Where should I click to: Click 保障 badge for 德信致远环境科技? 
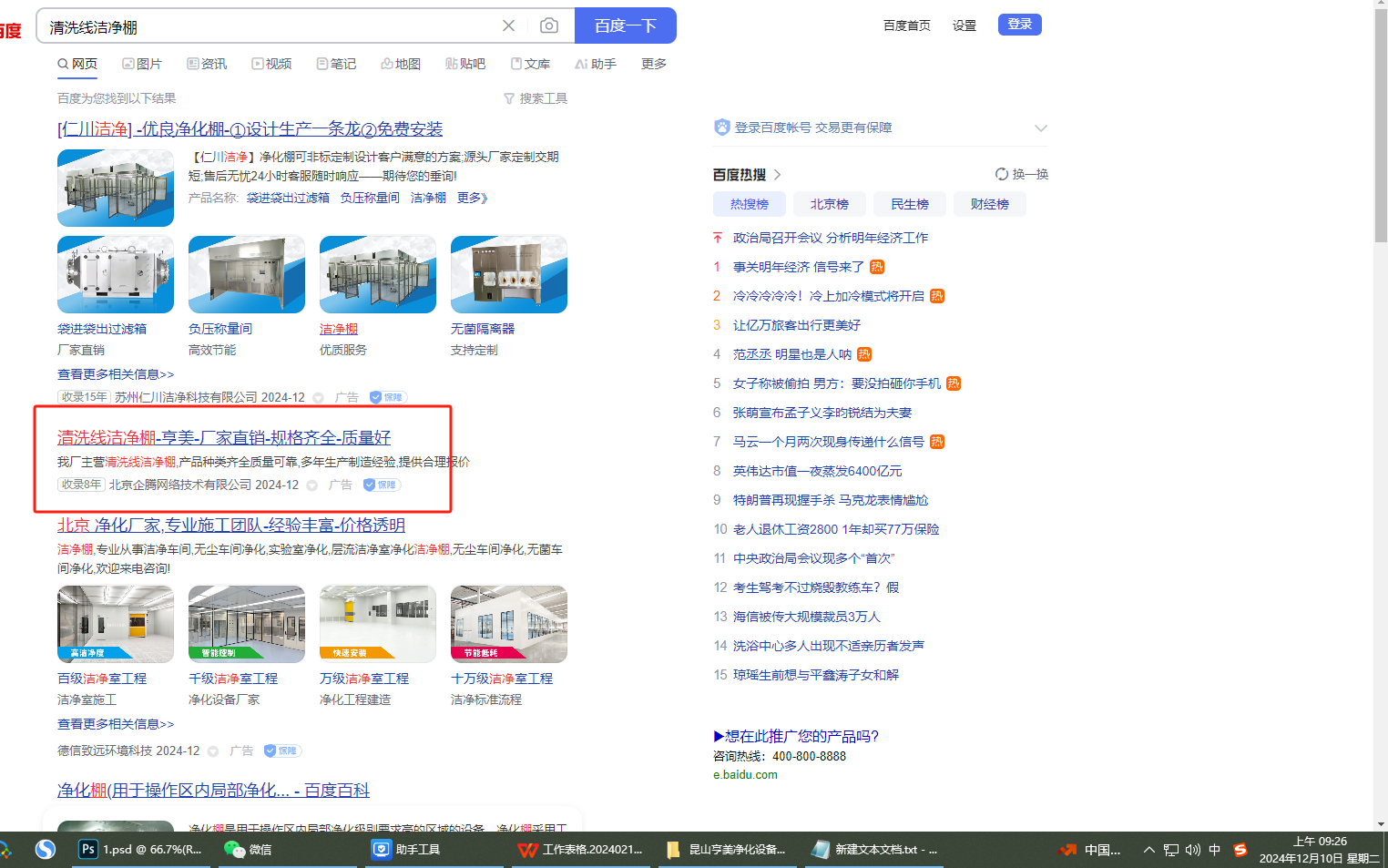pyautogui.click(x=282, y=751)
